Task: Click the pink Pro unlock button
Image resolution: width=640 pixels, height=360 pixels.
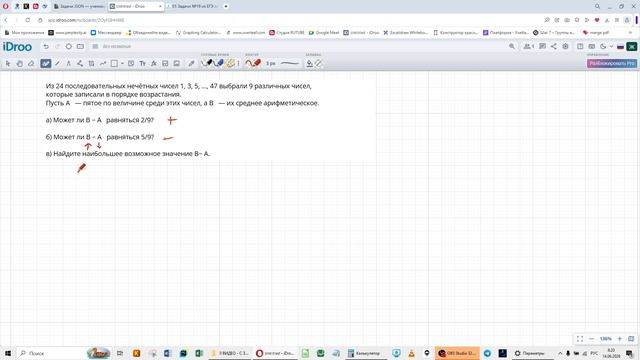Action: (612, 63)
